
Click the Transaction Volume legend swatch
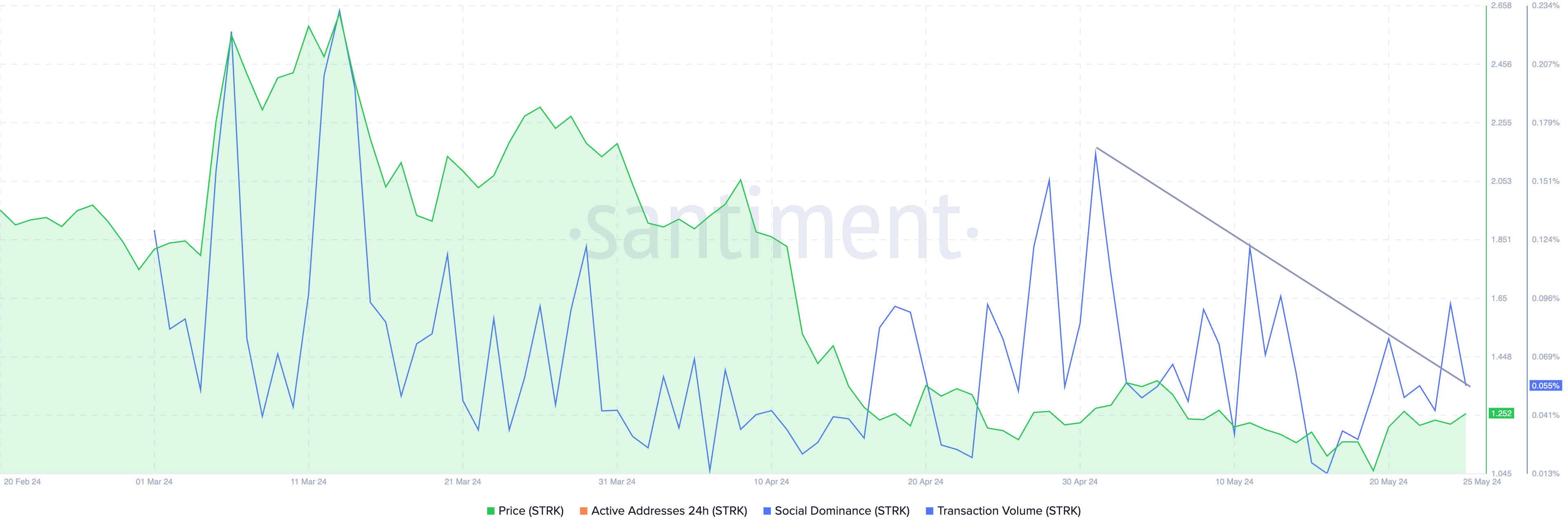(x=929, y=511)
